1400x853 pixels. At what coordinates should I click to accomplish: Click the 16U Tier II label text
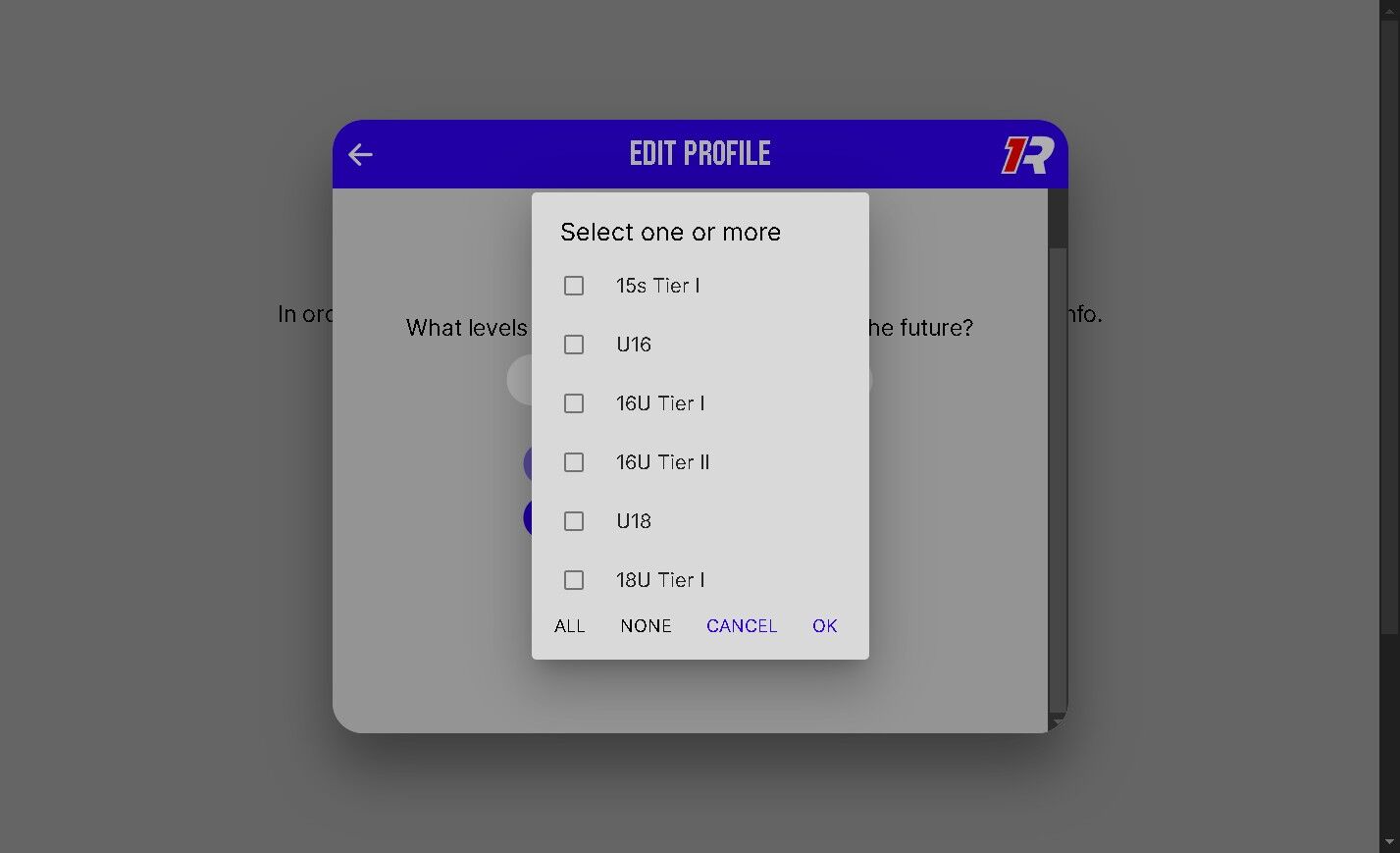point(662,462)
